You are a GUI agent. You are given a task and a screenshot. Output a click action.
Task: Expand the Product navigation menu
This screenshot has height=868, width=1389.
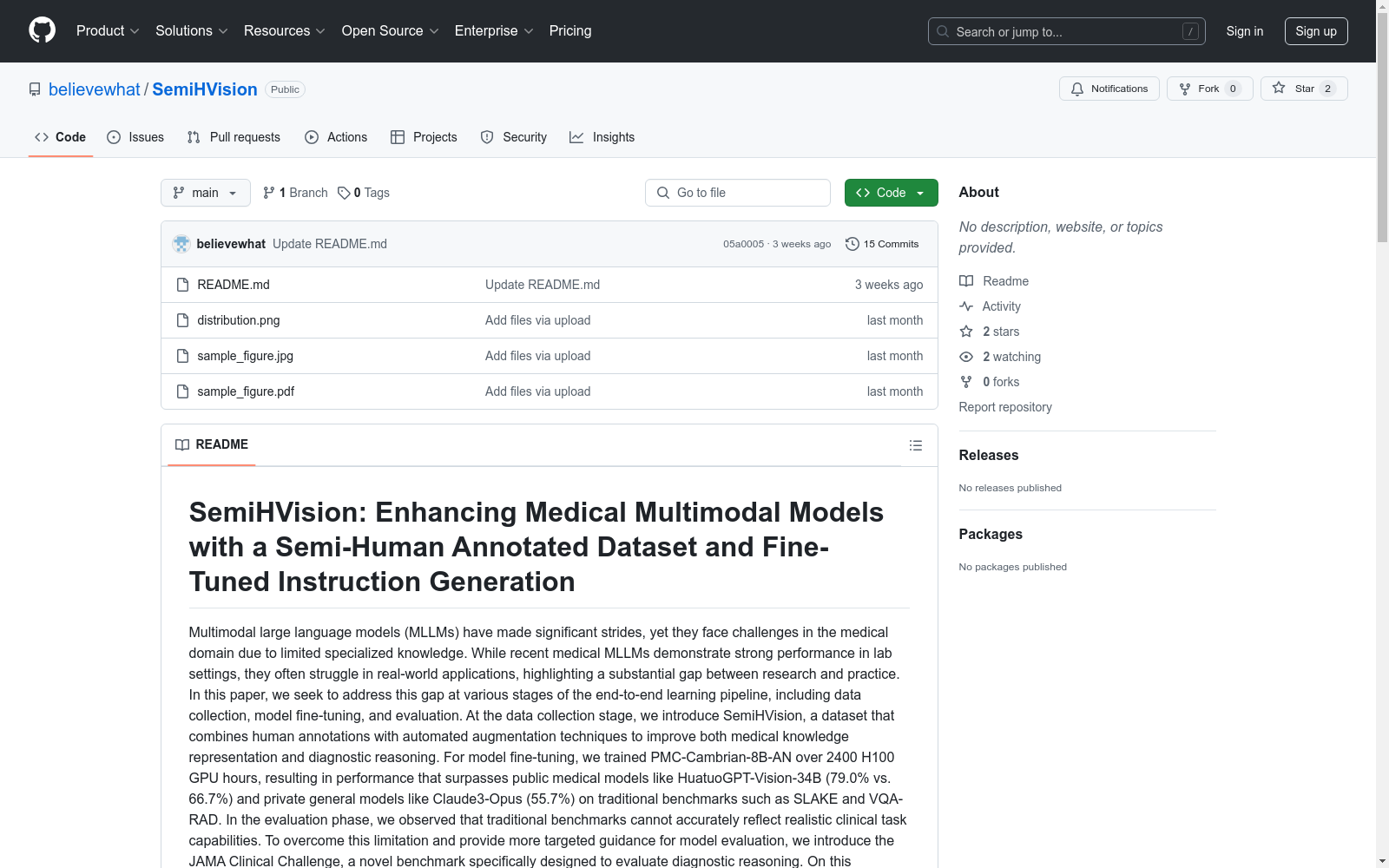pos(108,30)
